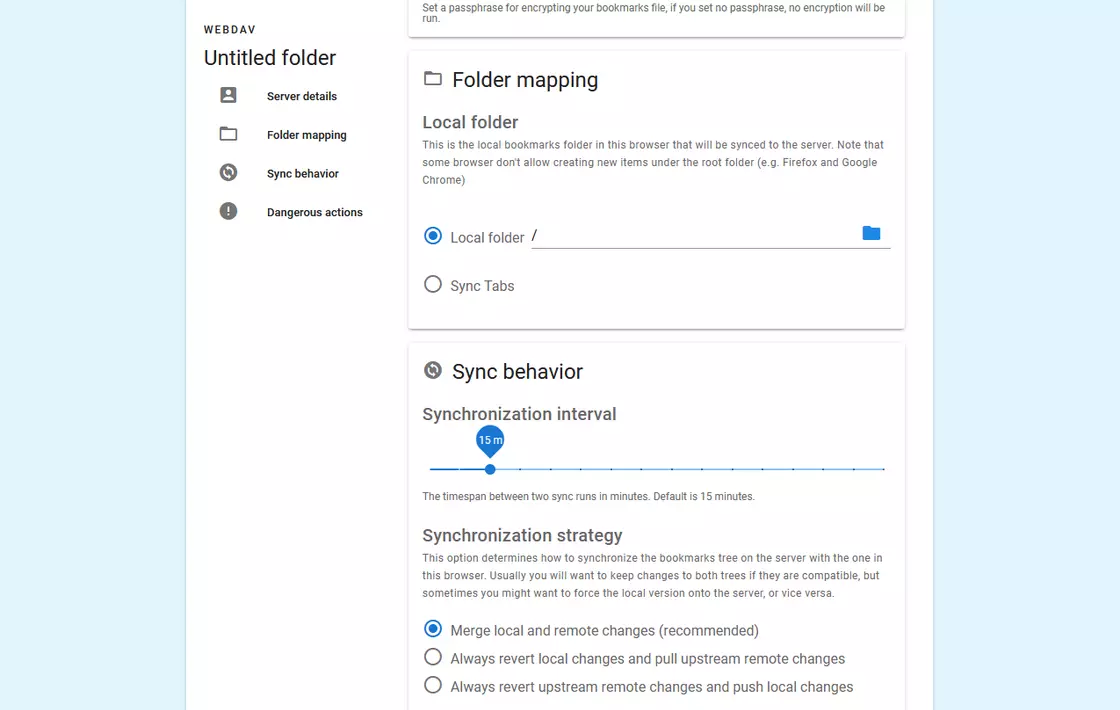Go to Sync behavior section
The image size is (1120, 710).
click(303, 174)
